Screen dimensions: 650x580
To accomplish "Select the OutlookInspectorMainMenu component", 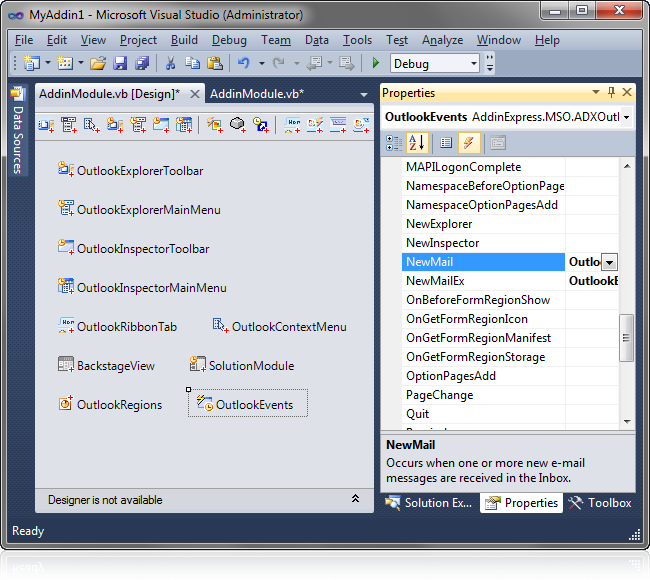I will [x=142, y=287].
